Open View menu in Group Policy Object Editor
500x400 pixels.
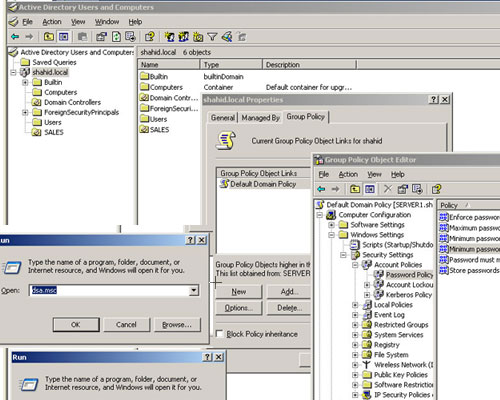(x=374, y=174)
